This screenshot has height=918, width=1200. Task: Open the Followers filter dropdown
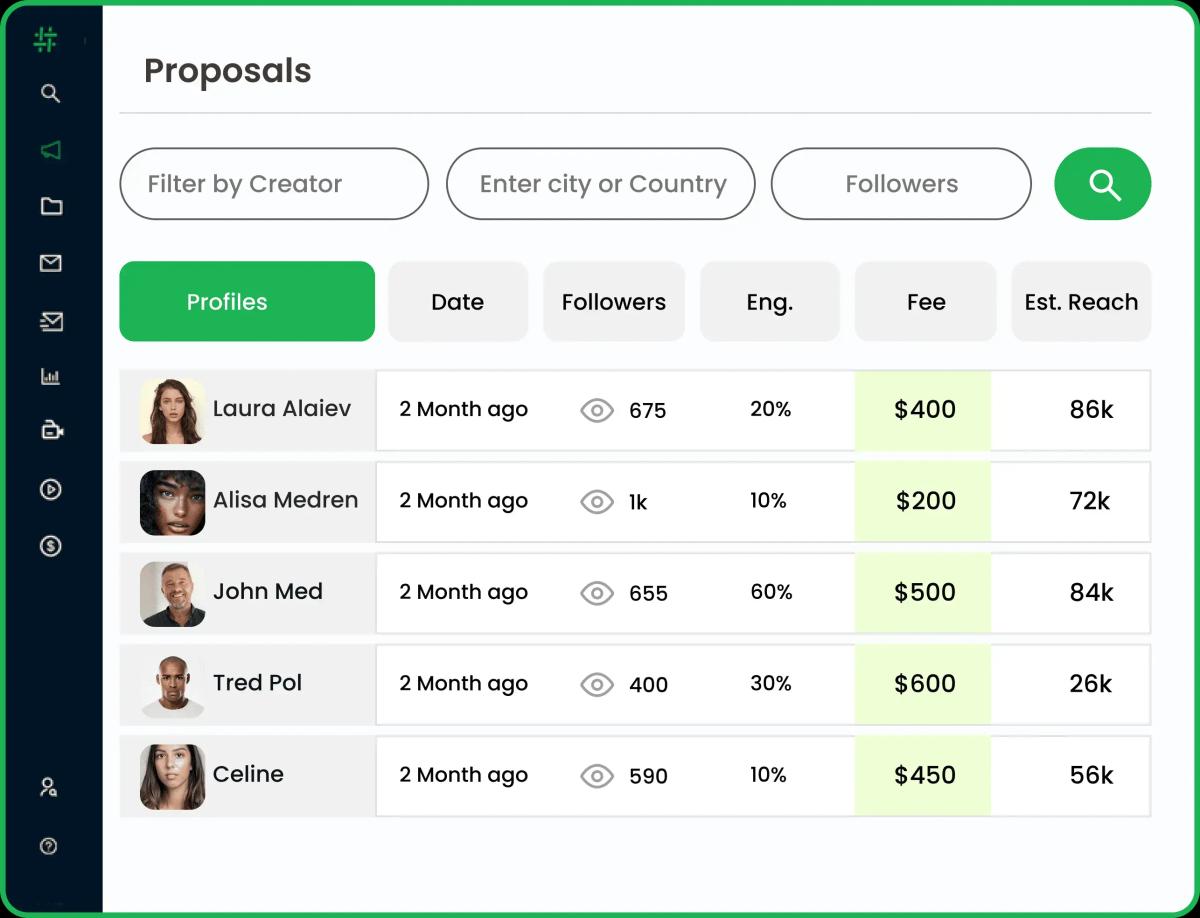[900, 184]
